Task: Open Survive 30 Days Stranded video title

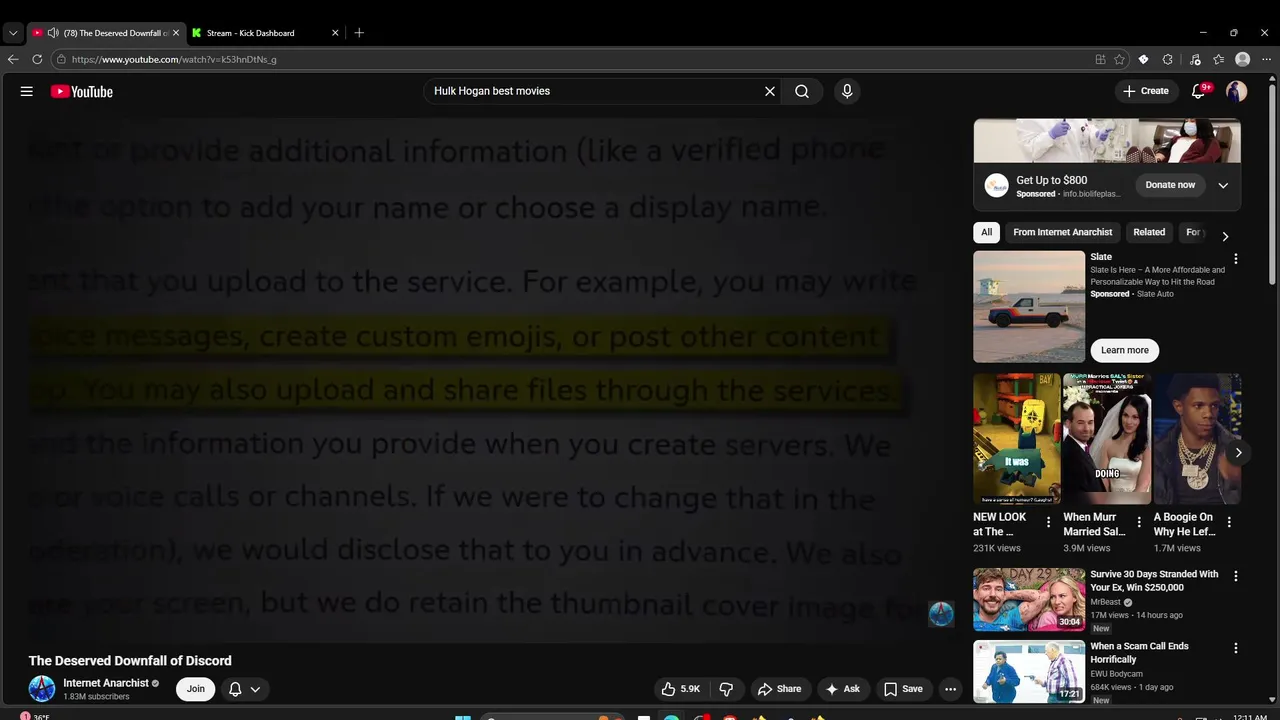Action: point(1154,581)
